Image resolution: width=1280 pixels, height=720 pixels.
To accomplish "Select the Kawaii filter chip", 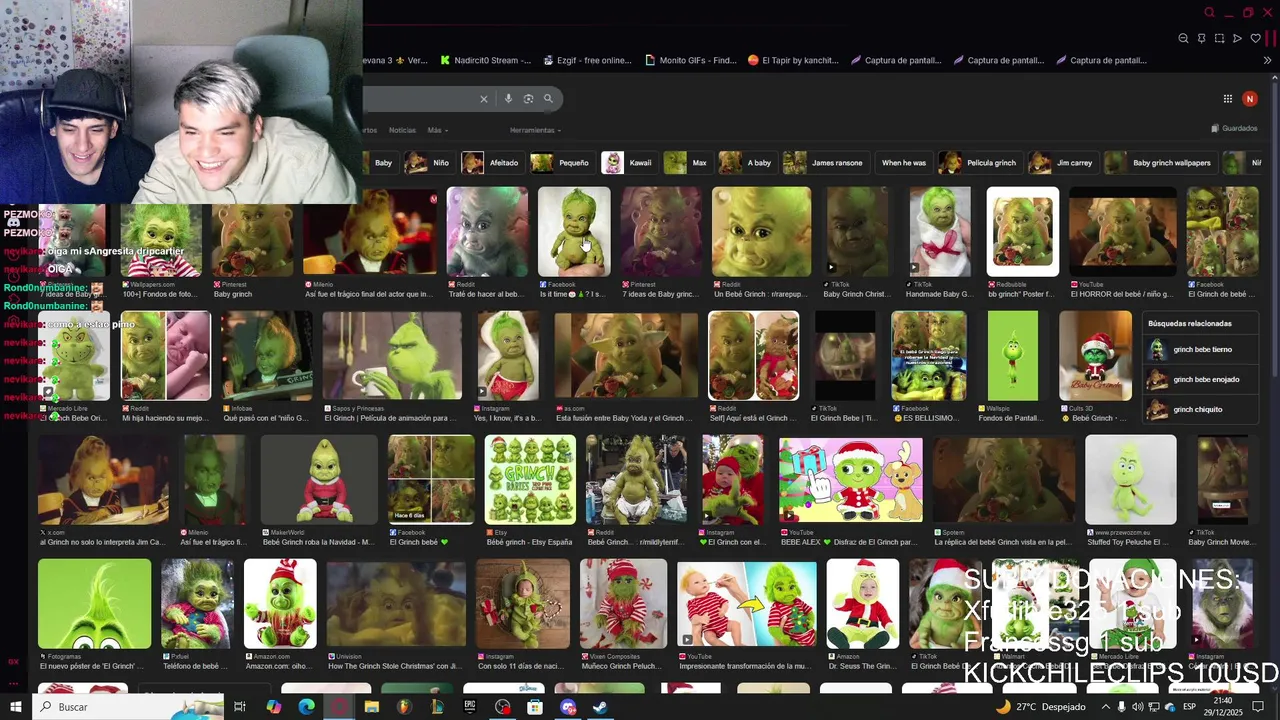I will (x=628, y=163).
